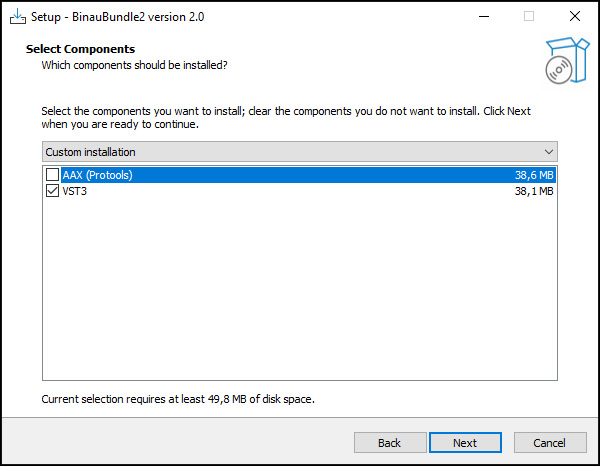Image resolution: width=600 pixels, height=466 pixels.
Task: Click the 38,6 MB size value
Action: pos(533,175)
